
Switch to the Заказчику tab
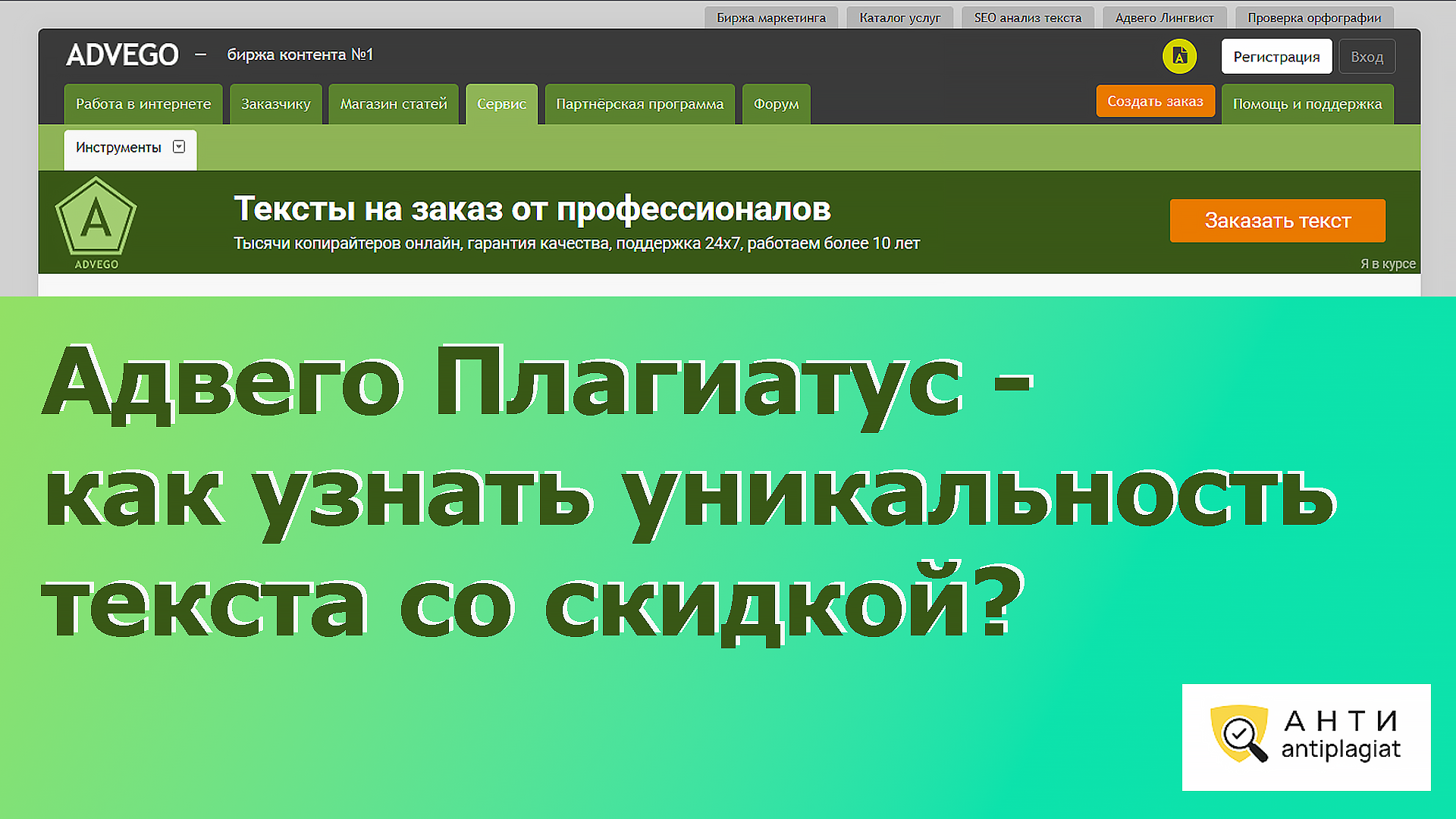[x=276, y=104]
